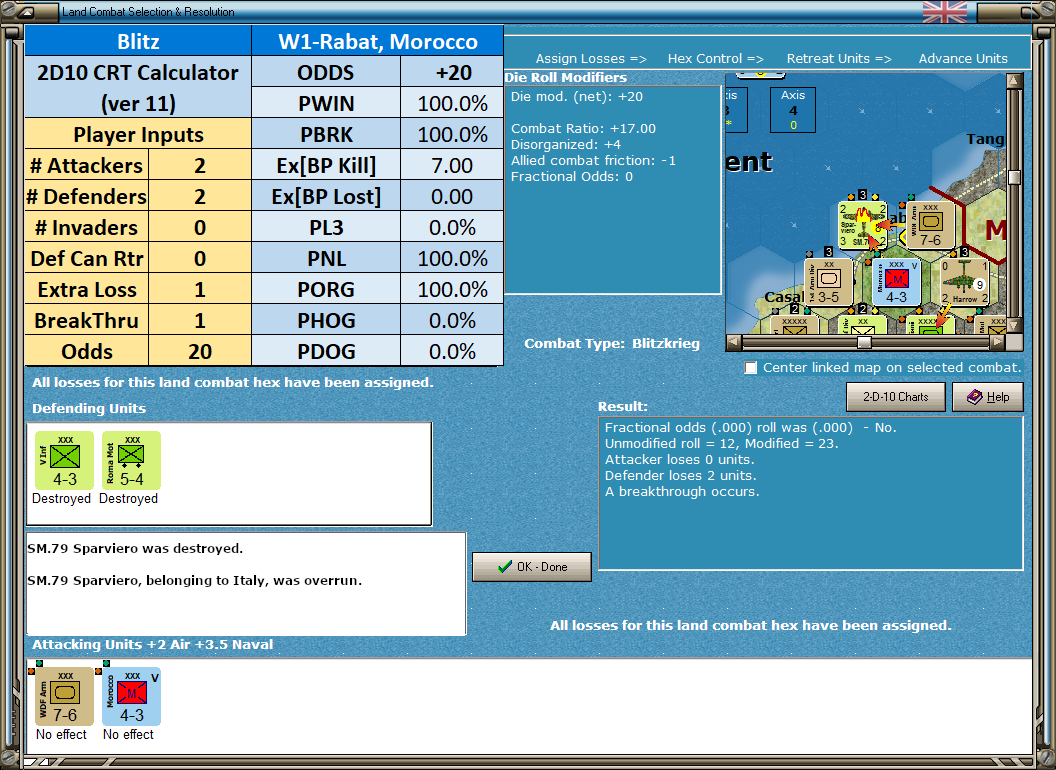Click 'Disorganized: +4' modifier line
This screenshot has width=1056, height=770.
pyautogui.click(x=566, y=145)
